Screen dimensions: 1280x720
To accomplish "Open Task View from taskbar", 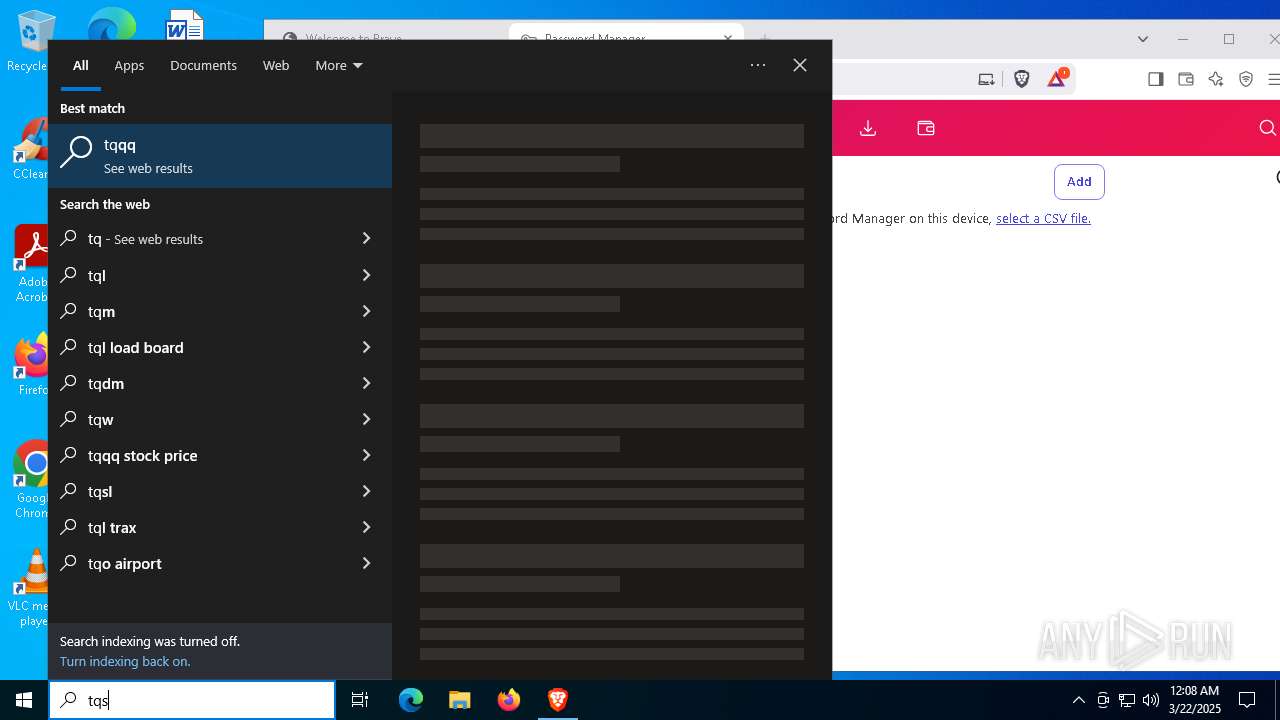I will (x=360, y=700).
